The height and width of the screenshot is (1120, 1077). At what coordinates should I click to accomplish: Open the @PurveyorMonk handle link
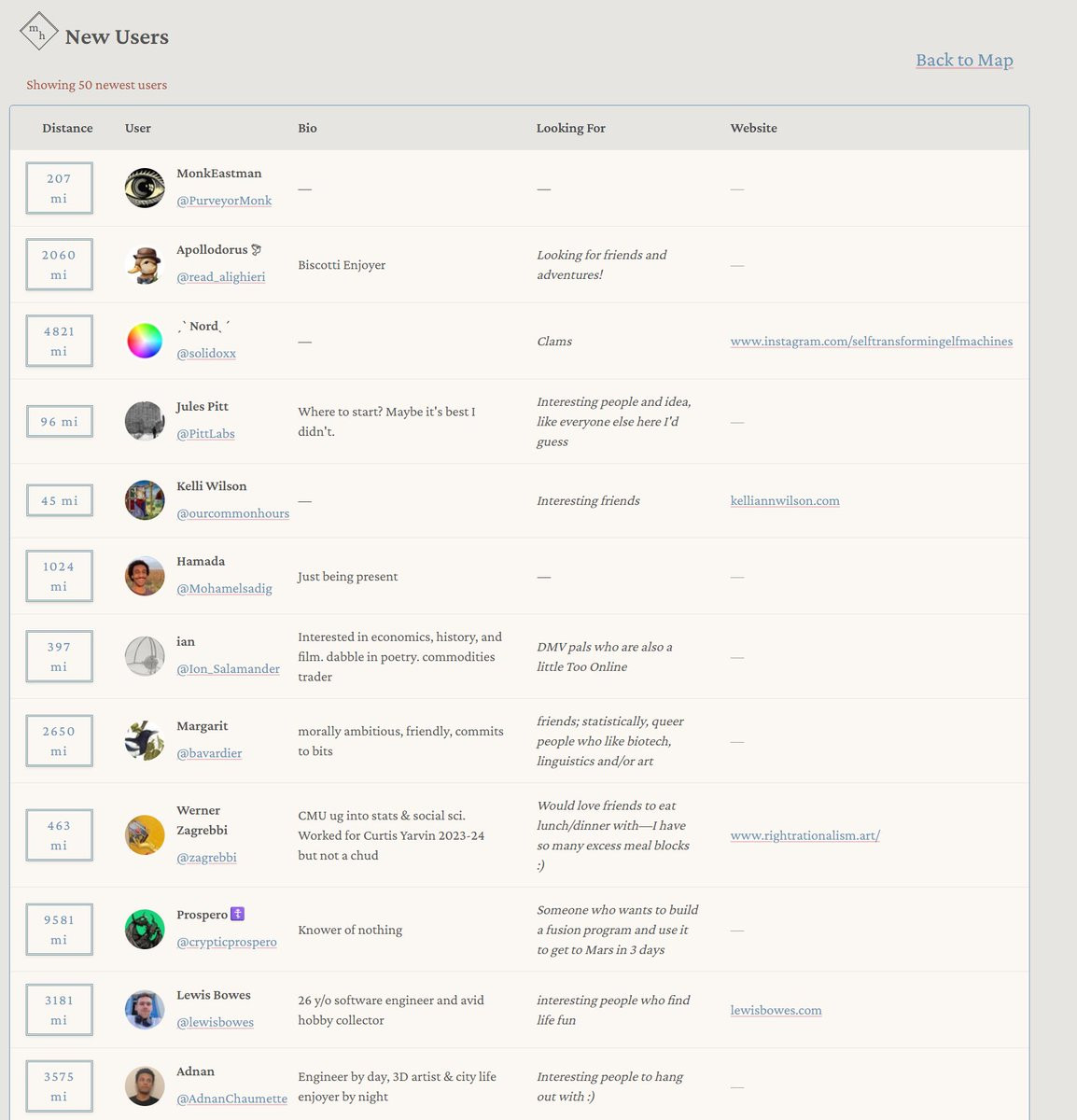click(x=224, y=201)
